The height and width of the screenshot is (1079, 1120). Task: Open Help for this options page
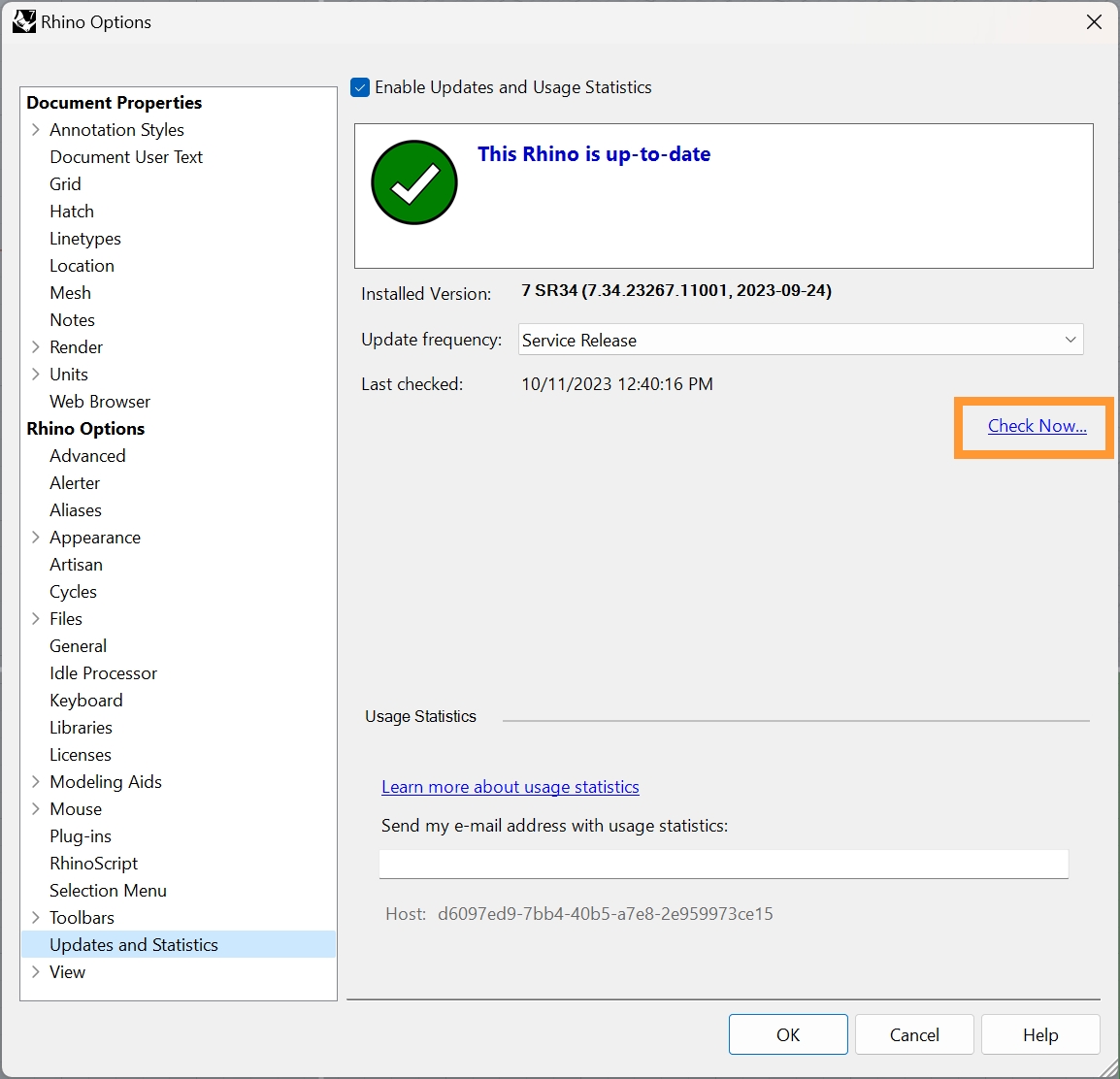[1039, 1035]
